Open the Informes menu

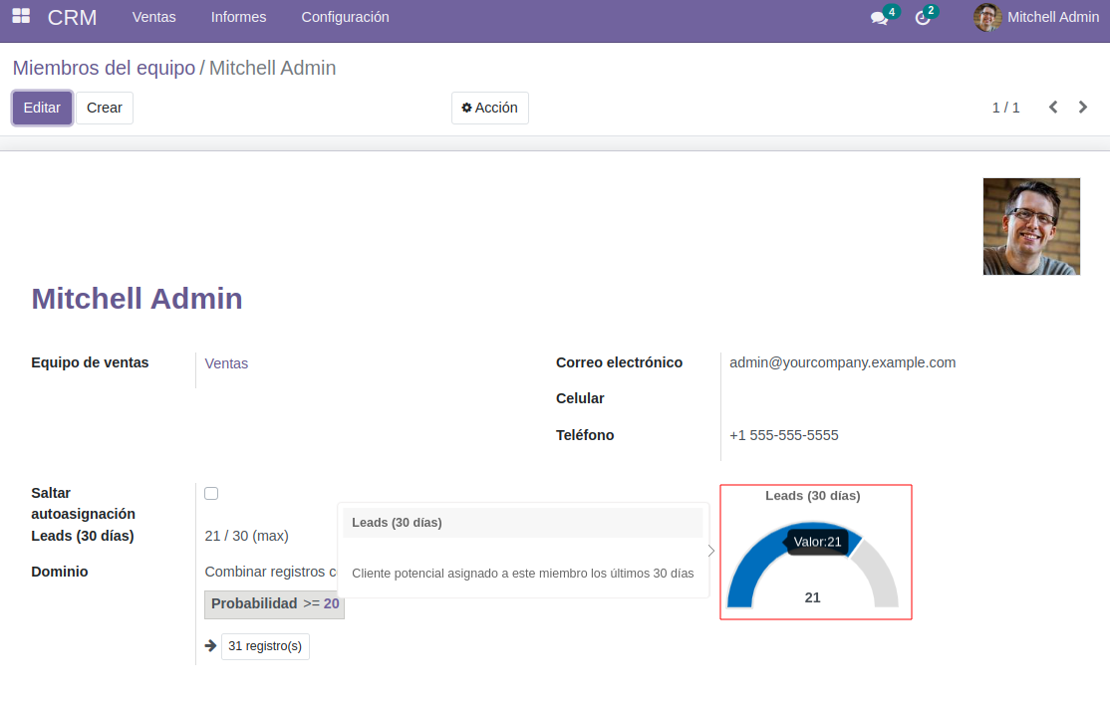point(239,17)
